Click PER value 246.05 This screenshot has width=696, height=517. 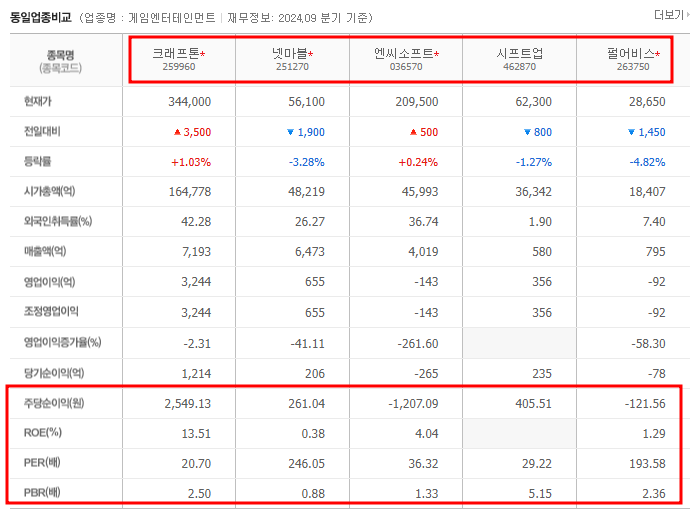click(306, 464)
